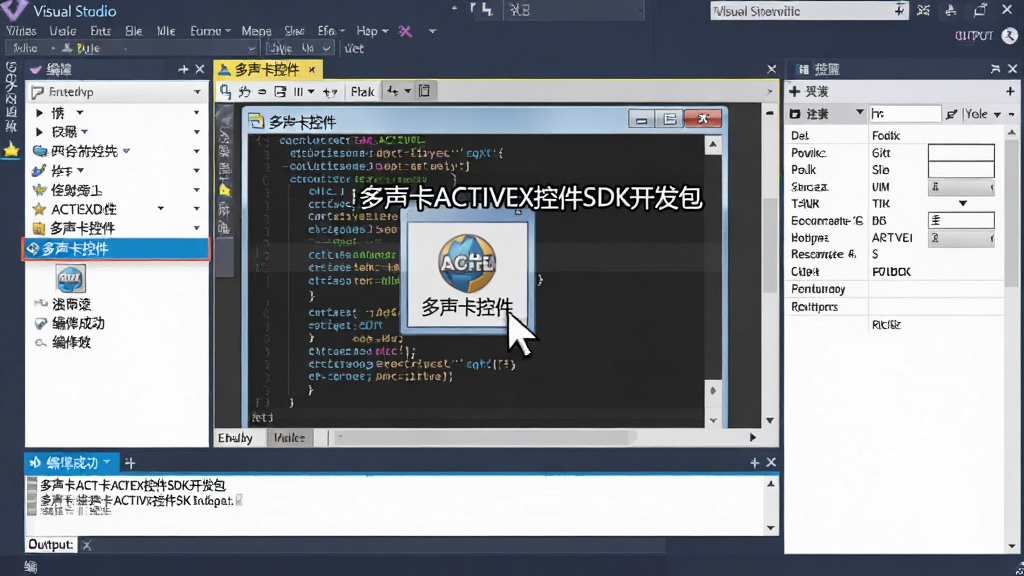Click the Rotipes ARTVEI stepper field
Image resolution: width=1024 pixels, height=576 pixels.
pyautogui.click(x=961, y=238)
